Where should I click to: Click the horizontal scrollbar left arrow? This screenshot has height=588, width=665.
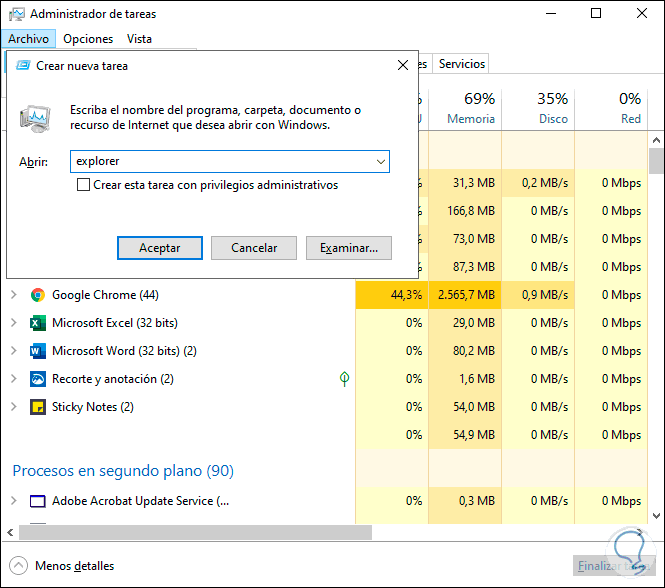(x=10, y=532)
